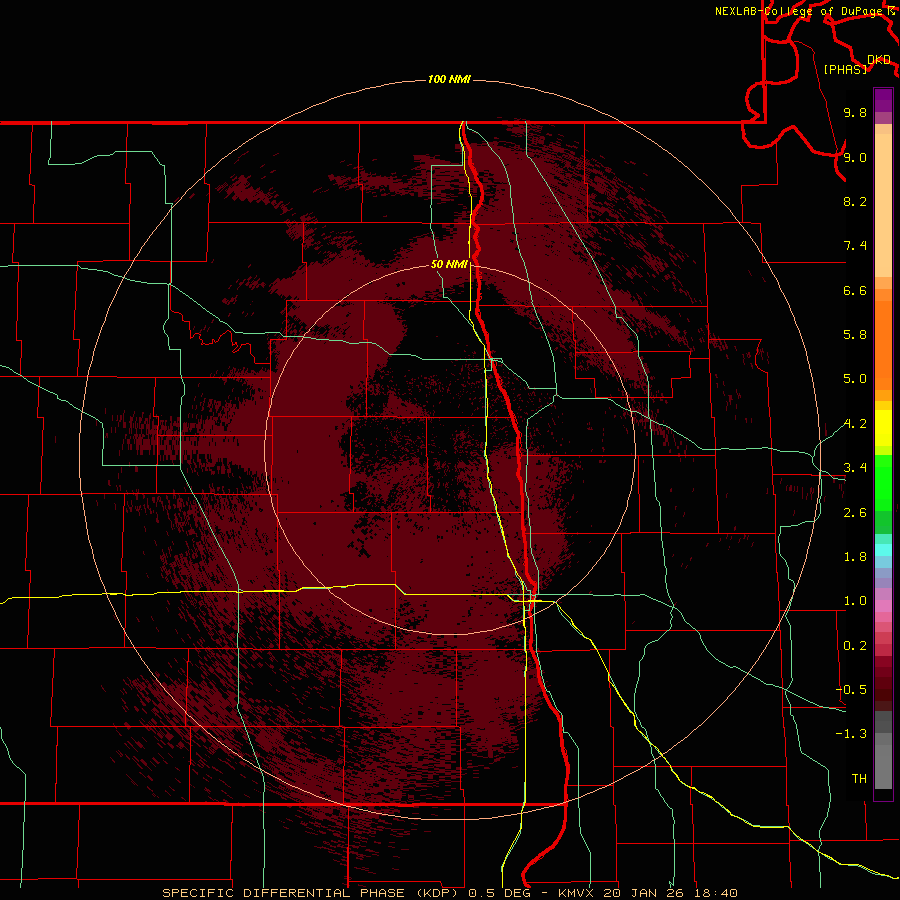This screenshot has width=900, height=900.
Task: Click the cyan segment of the color bar
Action: point(883,550)
